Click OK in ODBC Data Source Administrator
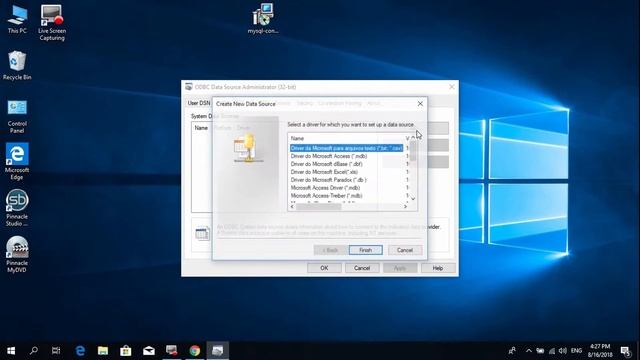The width and height of the screenshot is (640, 360). 324,268
